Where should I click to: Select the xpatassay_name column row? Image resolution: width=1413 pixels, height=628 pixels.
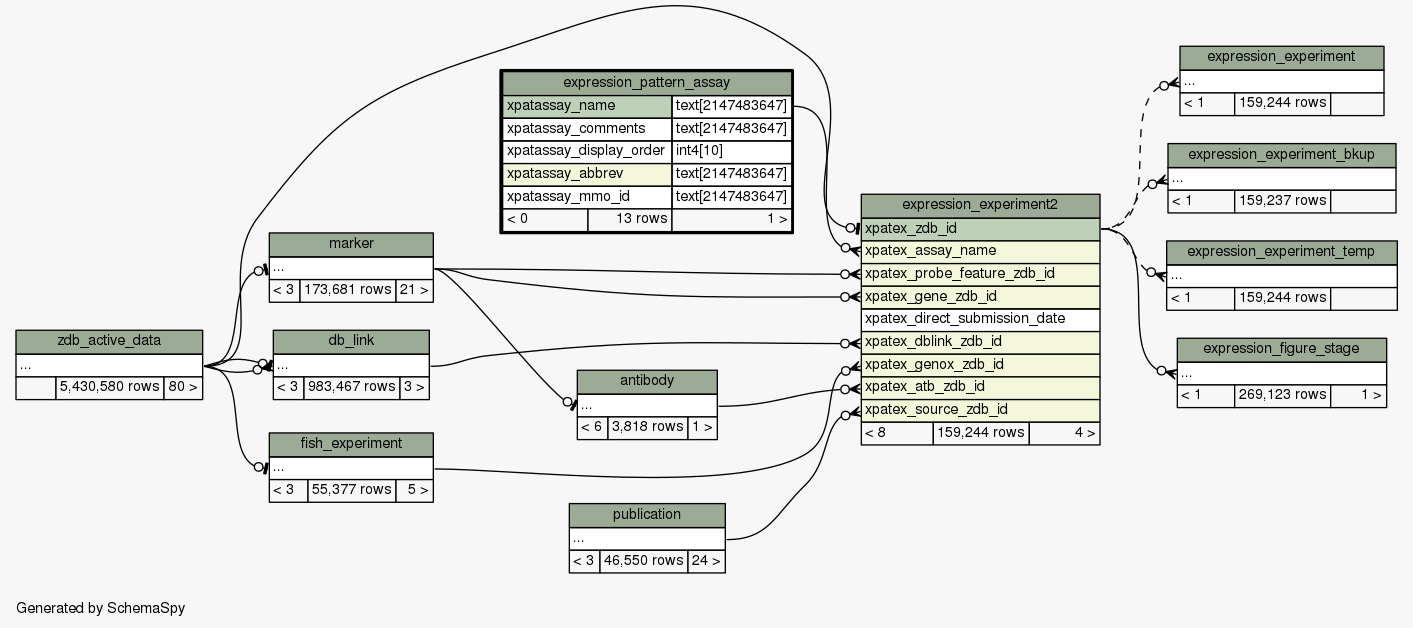[586, 106]
